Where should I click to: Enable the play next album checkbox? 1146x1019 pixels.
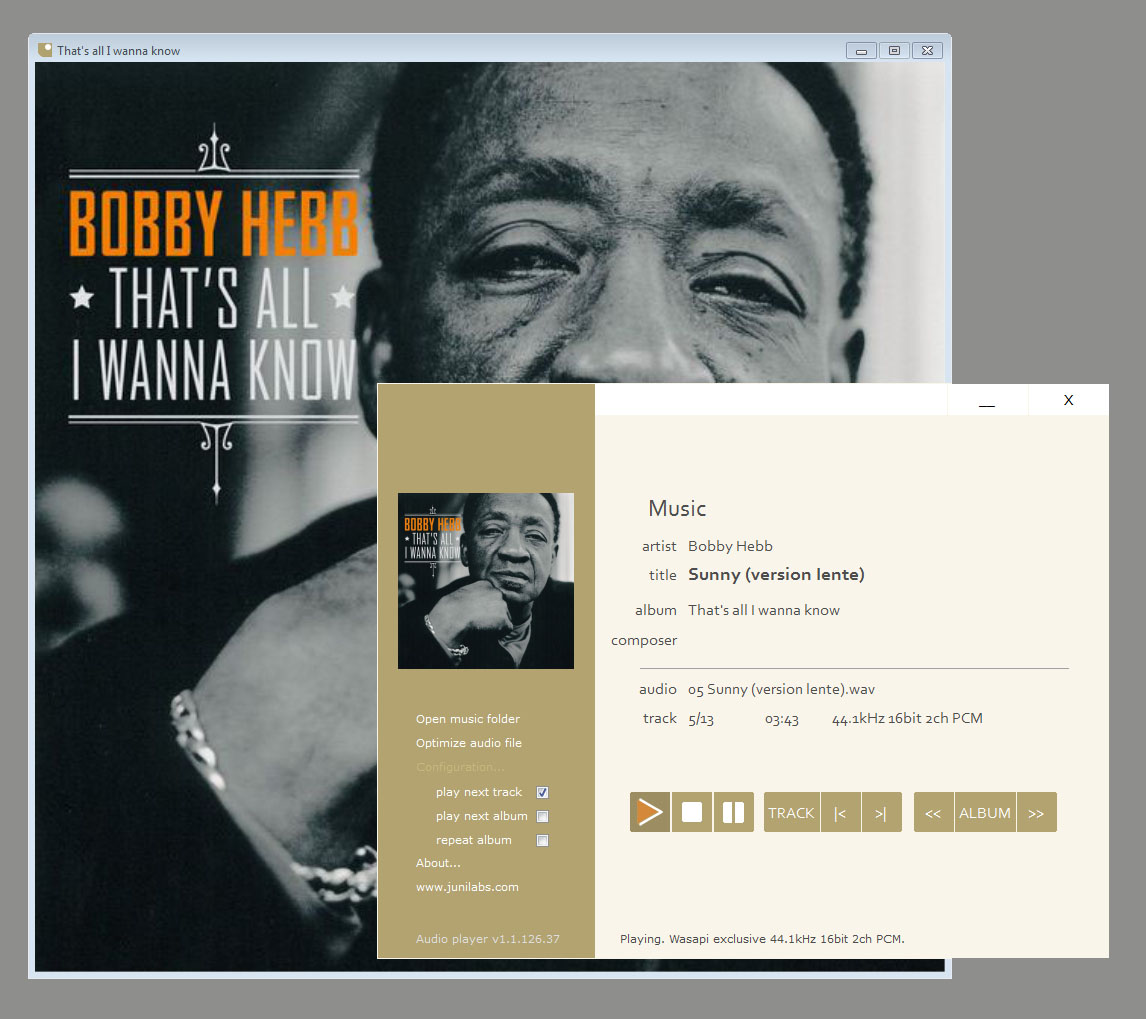click(542, 817)
